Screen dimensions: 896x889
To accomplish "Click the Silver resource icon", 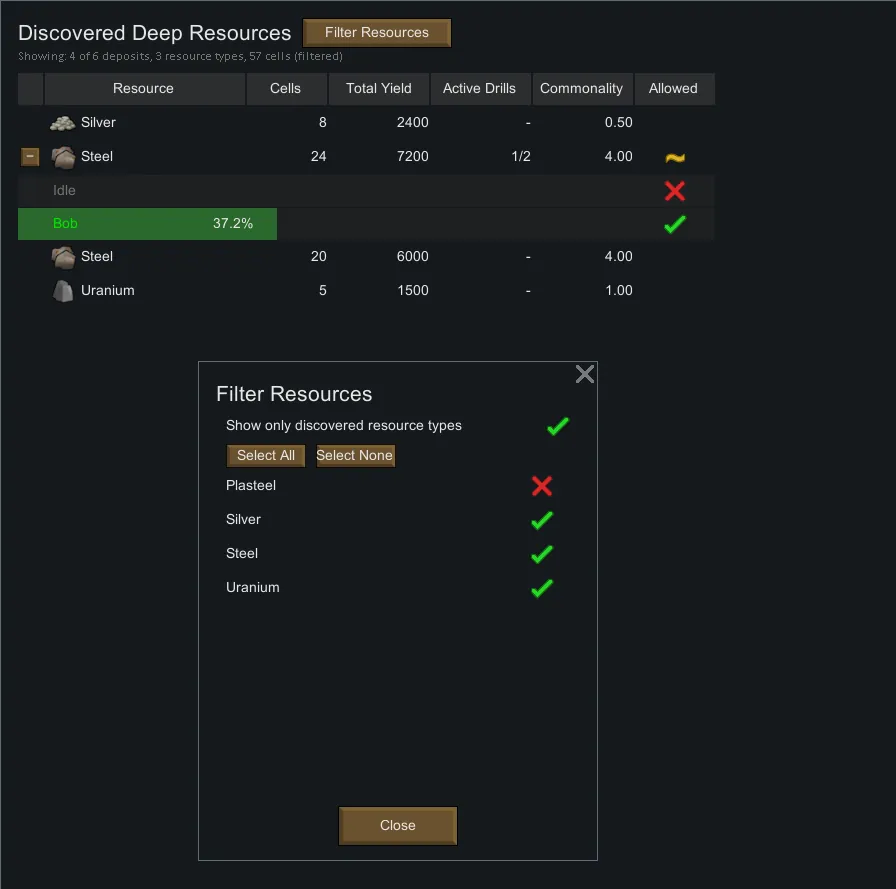I will point(63,123).
